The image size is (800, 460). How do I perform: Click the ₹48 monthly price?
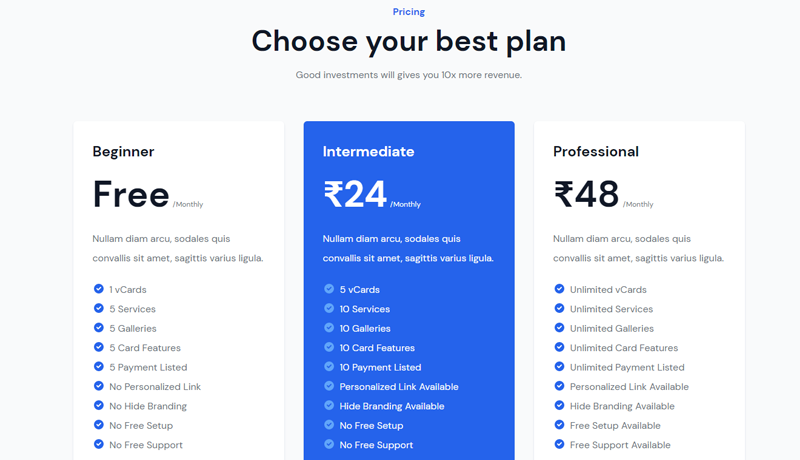pyautogui.click(x=586, y=194)
